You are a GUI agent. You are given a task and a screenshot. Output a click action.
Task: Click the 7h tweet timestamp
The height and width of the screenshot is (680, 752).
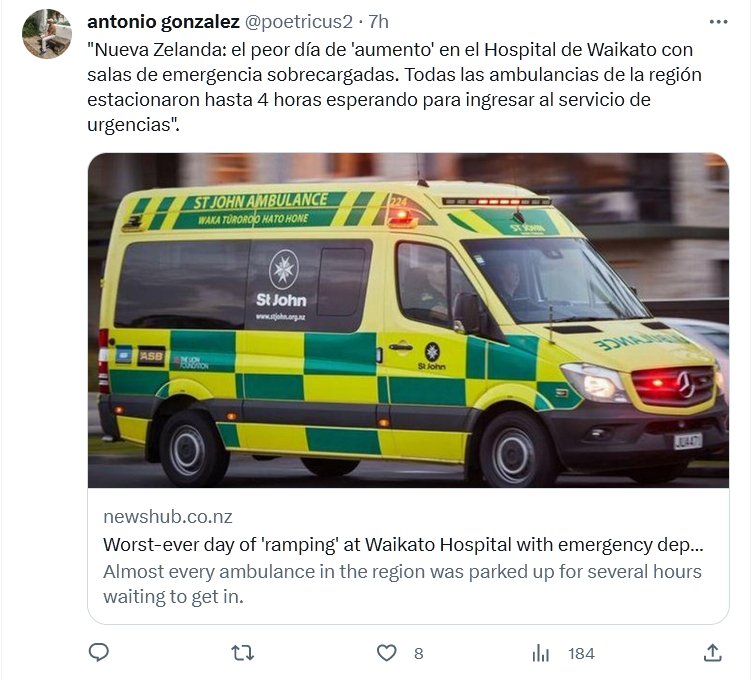pyautogui.click(x=378, y=22)
